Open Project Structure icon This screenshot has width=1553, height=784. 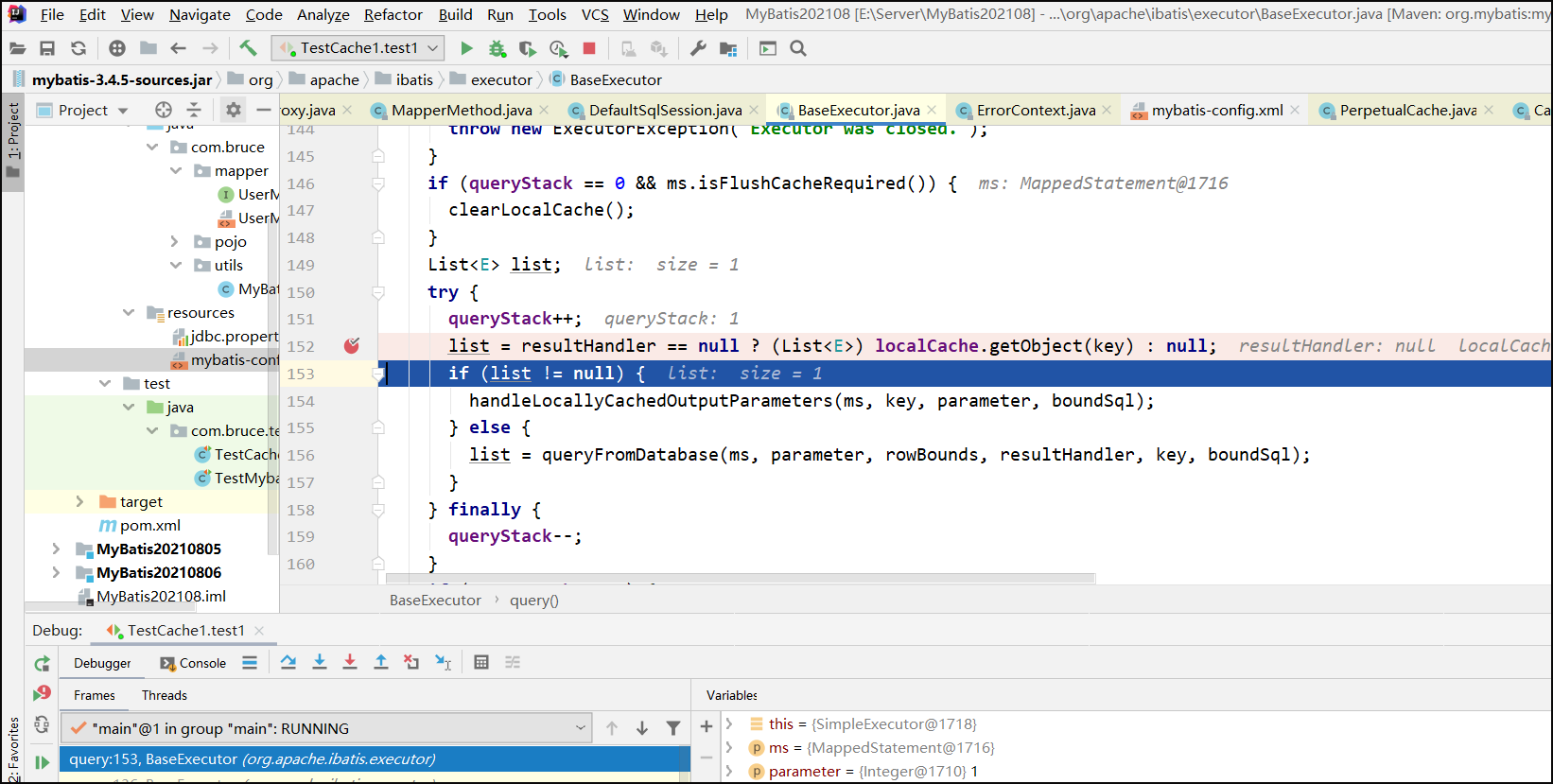pos(728,48)
